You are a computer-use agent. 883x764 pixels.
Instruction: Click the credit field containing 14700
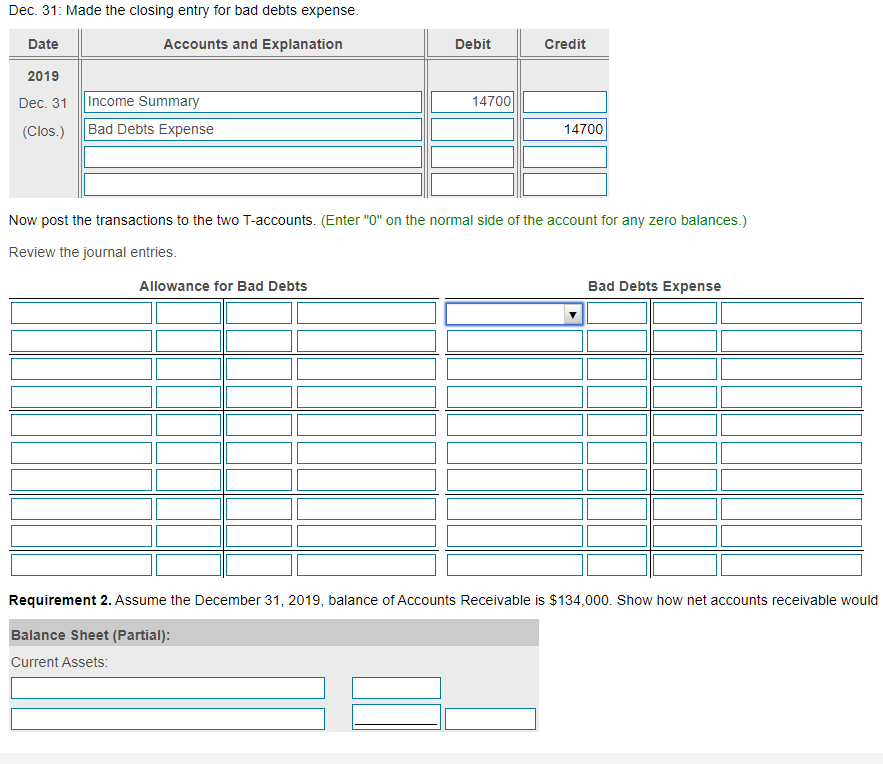click(565, 129)
